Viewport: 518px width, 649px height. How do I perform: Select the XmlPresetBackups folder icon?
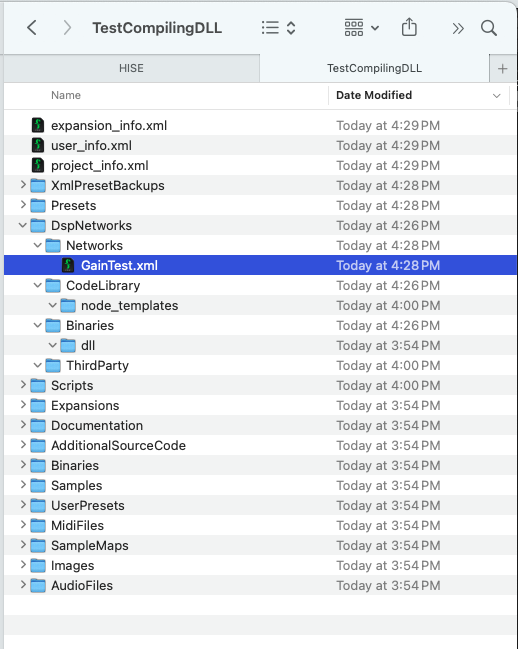38,185
